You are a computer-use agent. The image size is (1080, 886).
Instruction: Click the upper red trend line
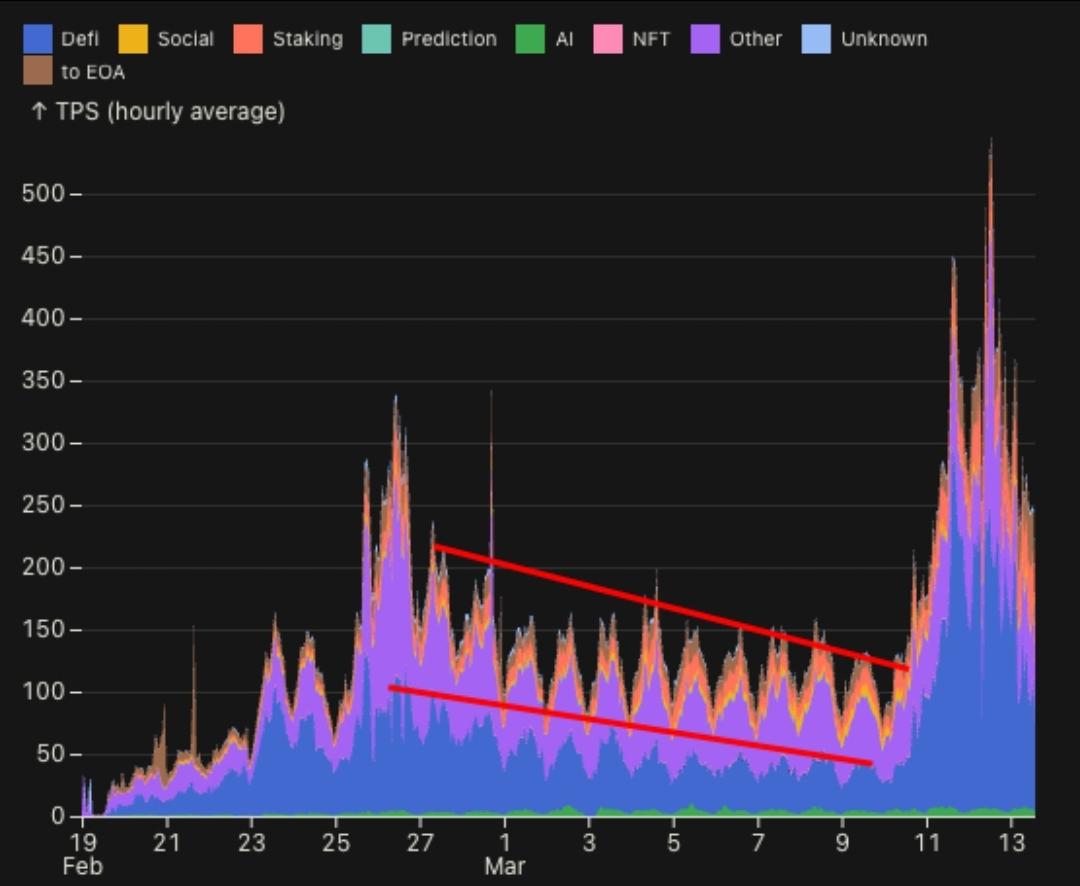[x=670, y=606]
